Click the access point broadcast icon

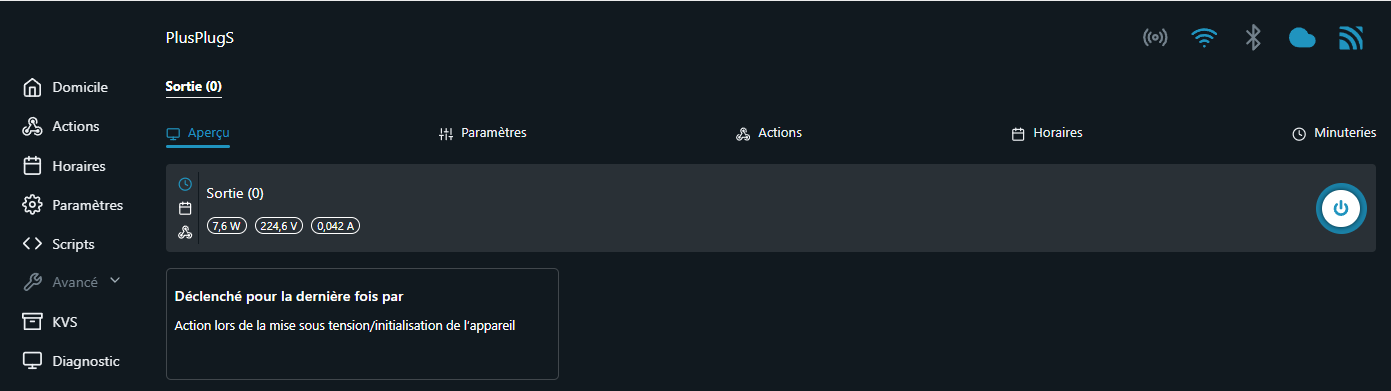click(x=1155, y=38)
